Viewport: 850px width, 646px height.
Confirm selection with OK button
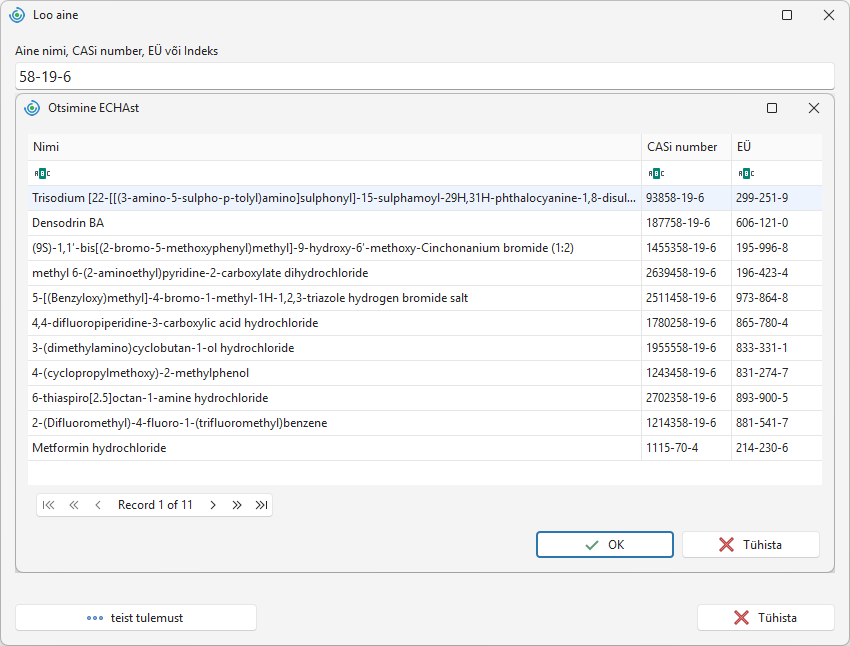click(605, 545)
